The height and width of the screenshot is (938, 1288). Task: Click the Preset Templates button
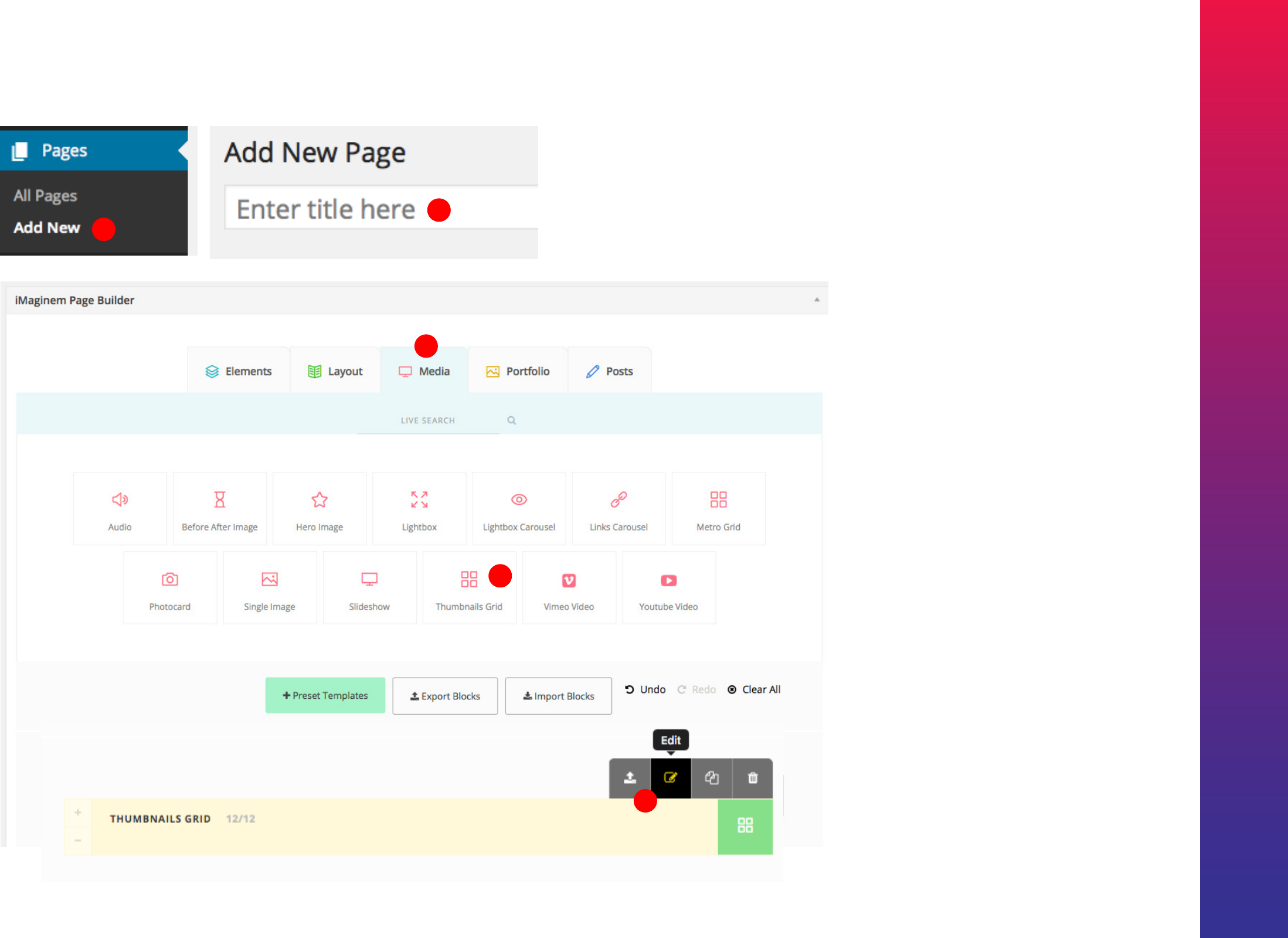325,695
